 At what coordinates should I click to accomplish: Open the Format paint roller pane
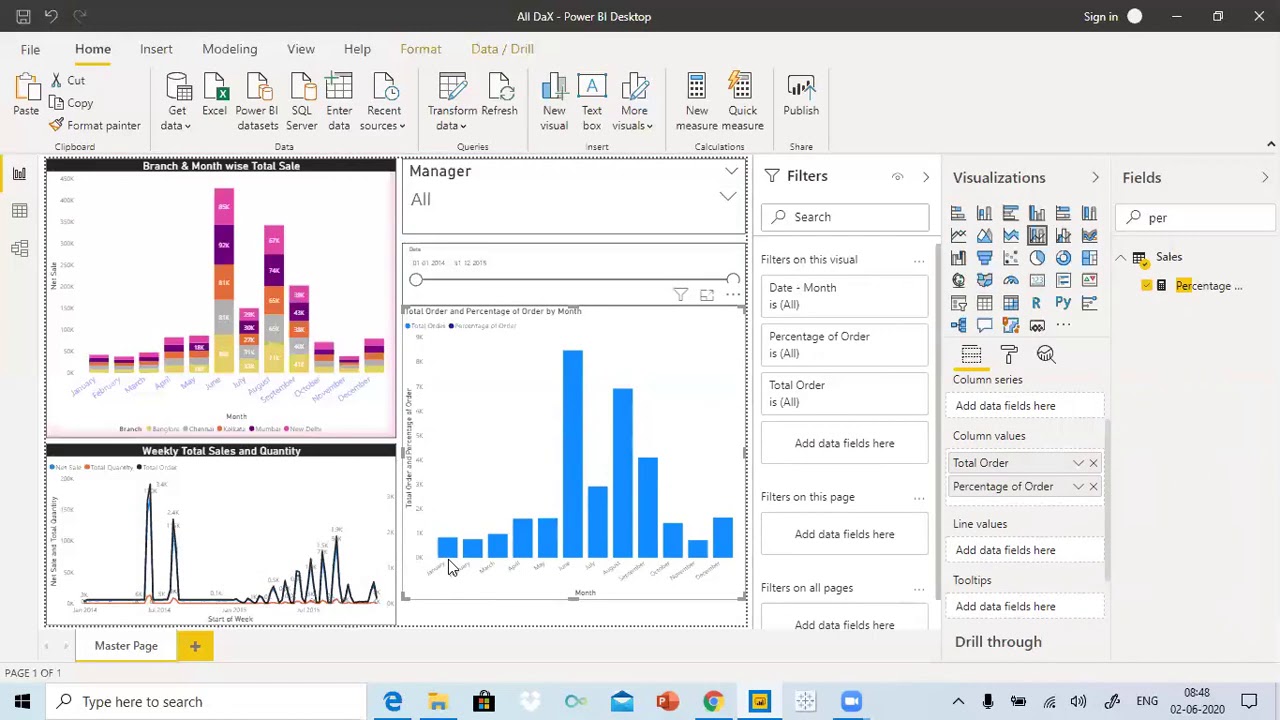coord(1009,355)
